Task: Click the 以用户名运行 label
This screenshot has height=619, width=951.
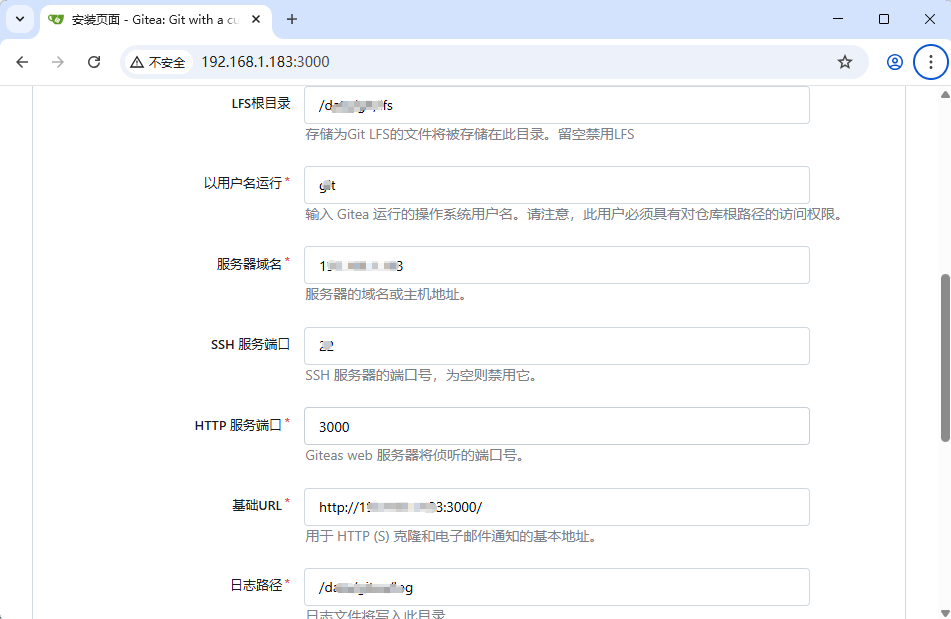Action: 243,183
